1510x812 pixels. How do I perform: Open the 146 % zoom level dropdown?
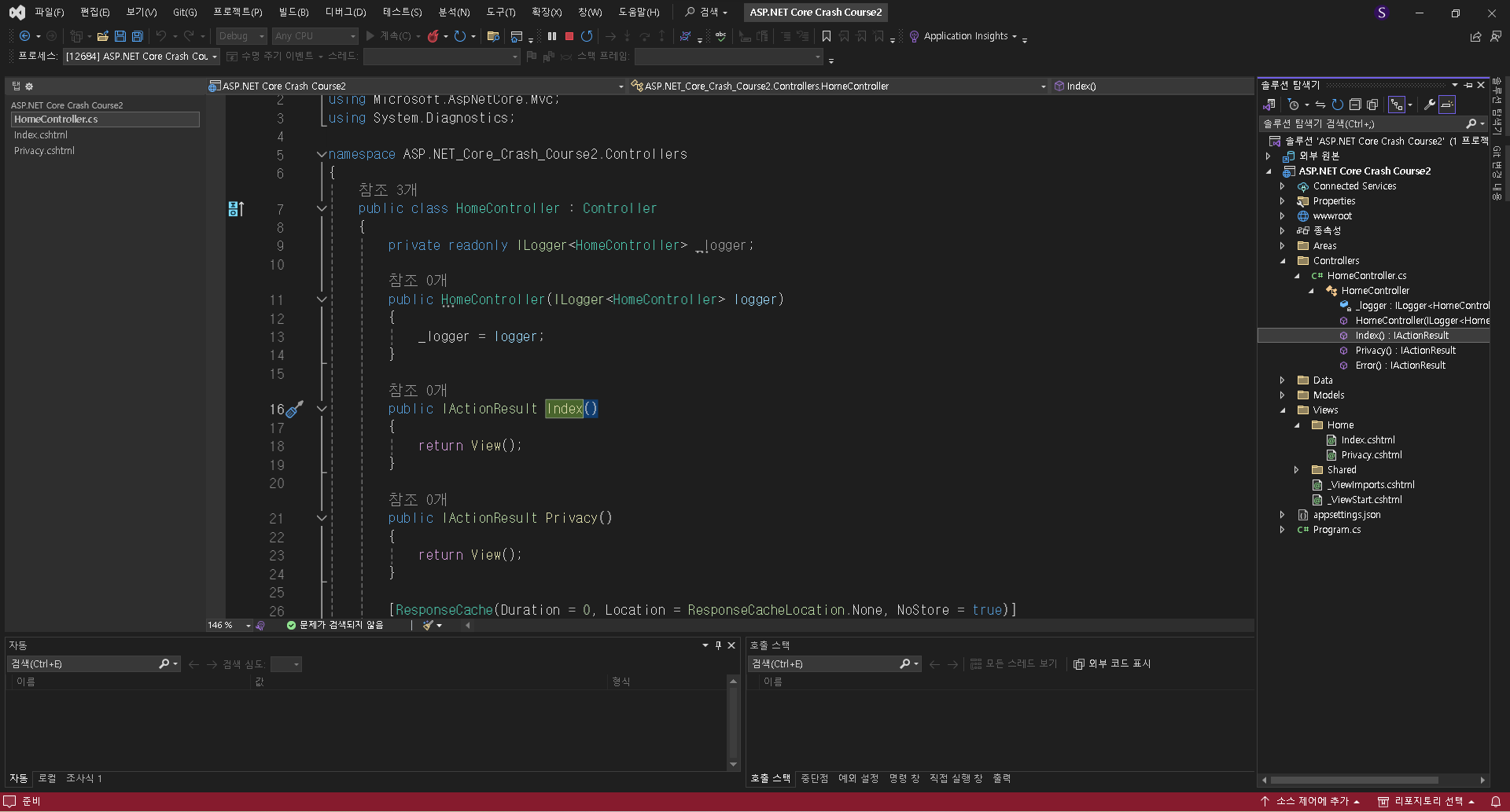[x=249, y=626]
